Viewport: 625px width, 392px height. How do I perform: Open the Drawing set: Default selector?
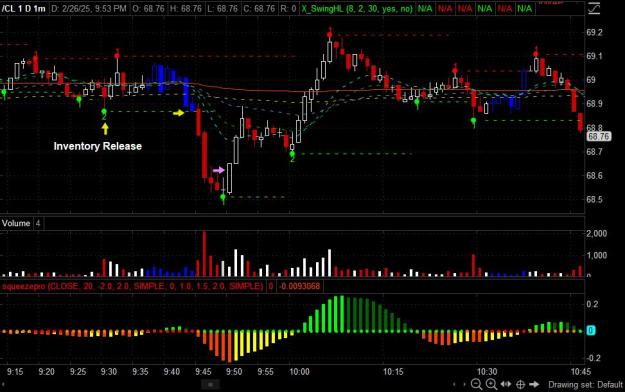click(585, 385)
